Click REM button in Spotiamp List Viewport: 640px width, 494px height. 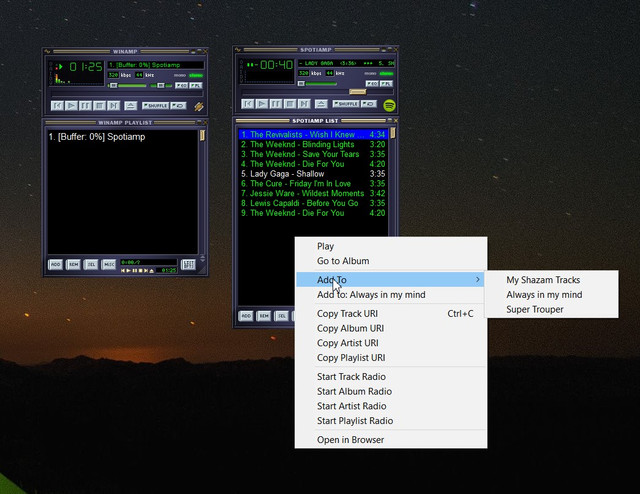(264, 316)
